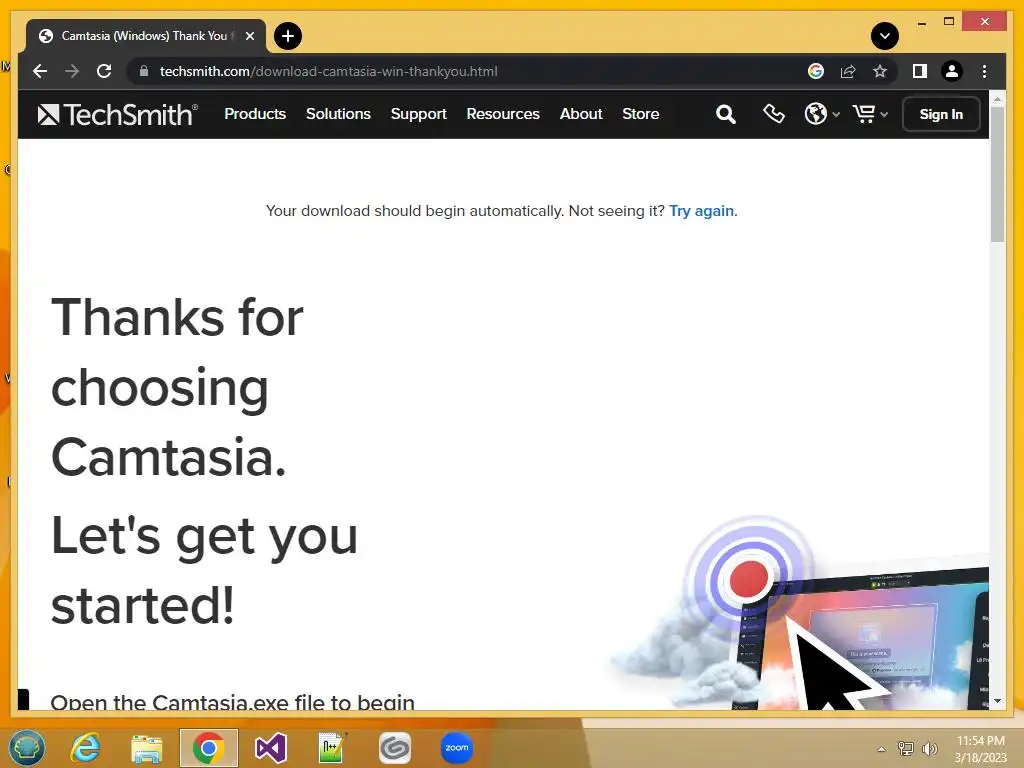
Task: Bookmark this page with the star icon
Action: [x=880, y=71]
